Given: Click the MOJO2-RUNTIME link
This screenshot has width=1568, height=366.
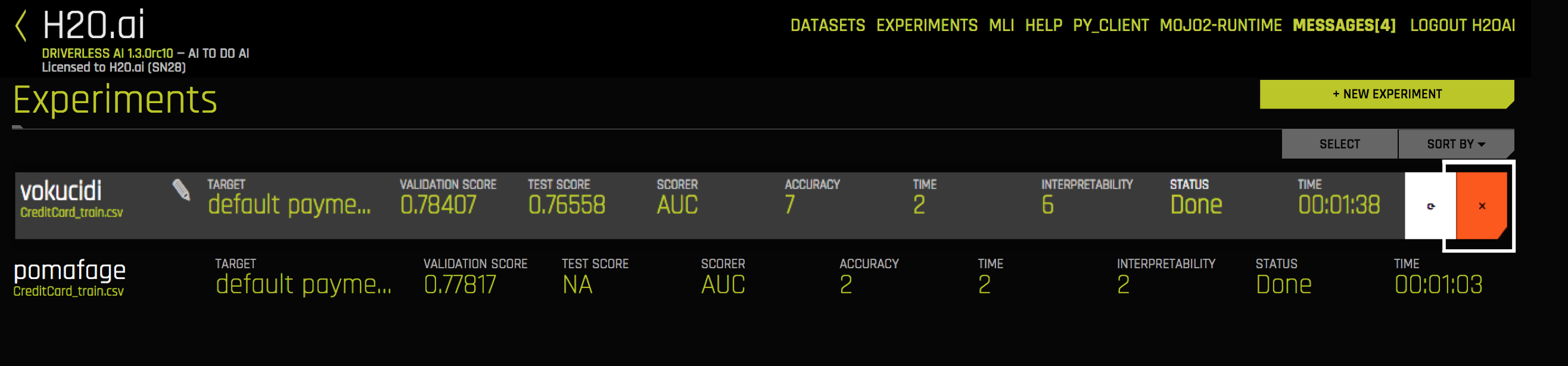Looking at the screenshot, I should point(1221,26).
